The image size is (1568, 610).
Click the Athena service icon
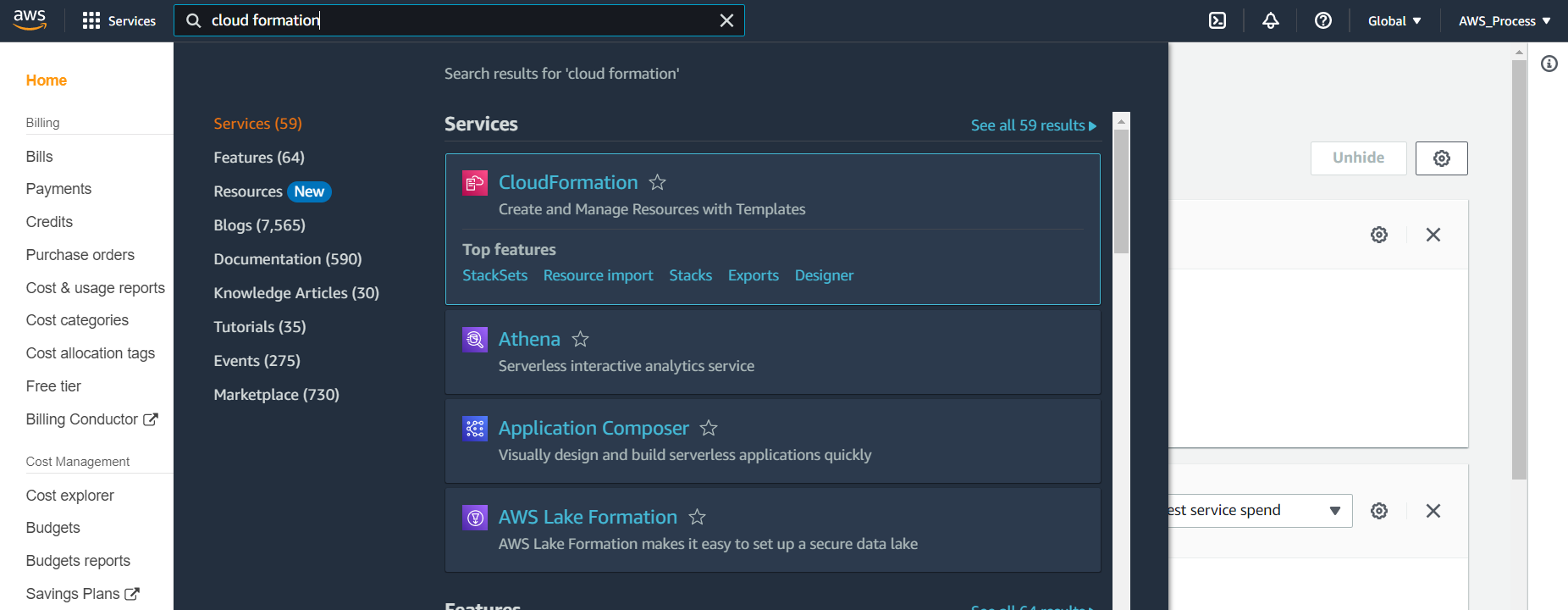(475, 340)
